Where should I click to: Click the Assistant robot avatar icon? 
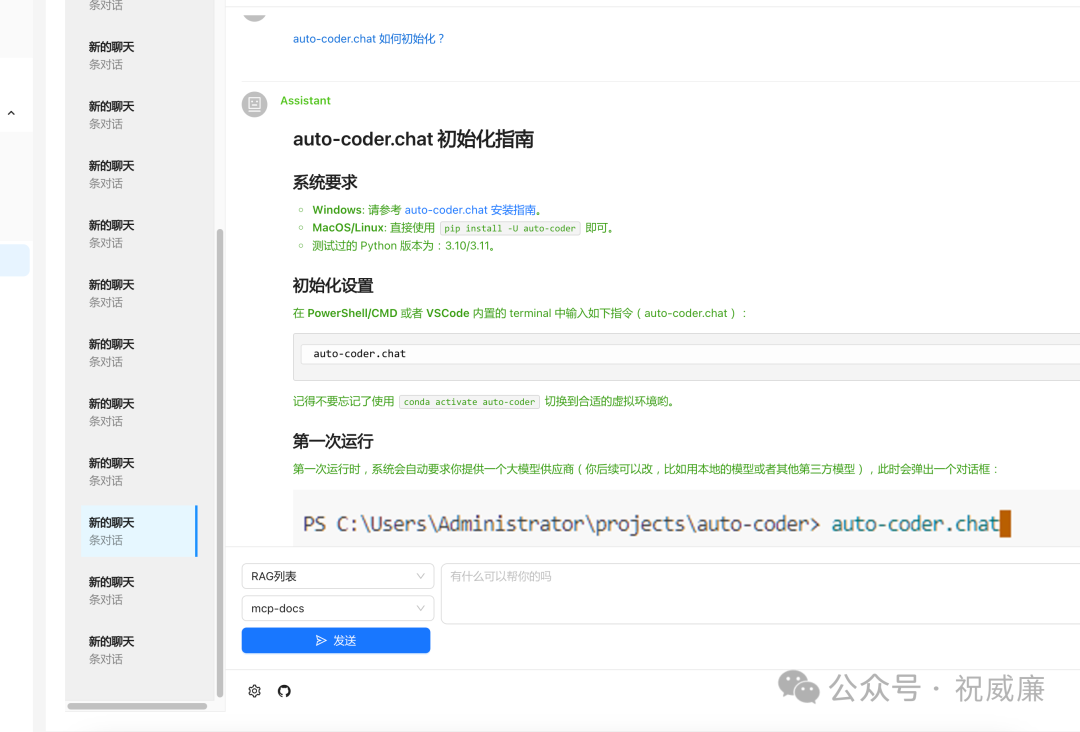254,104
